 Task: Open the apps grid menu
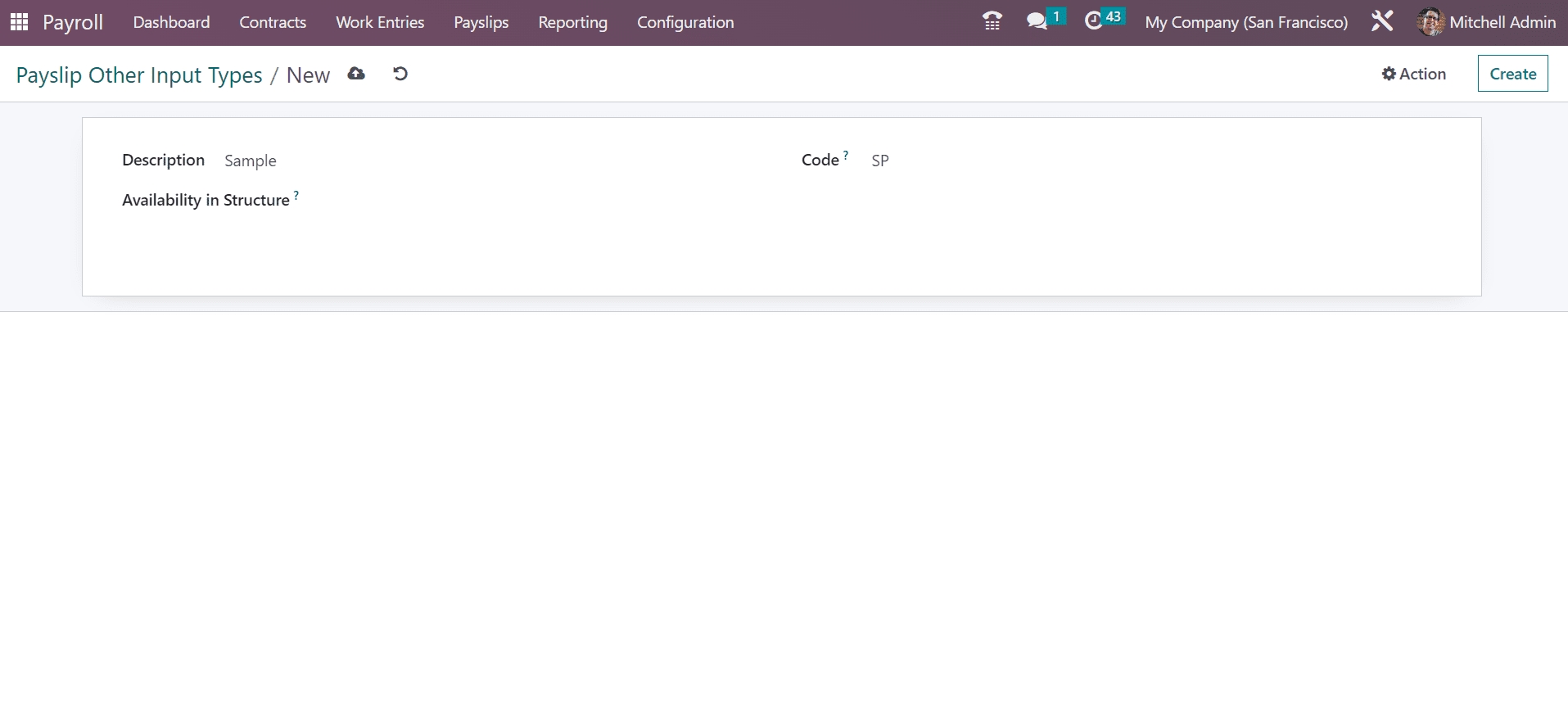tap(19, 22)
